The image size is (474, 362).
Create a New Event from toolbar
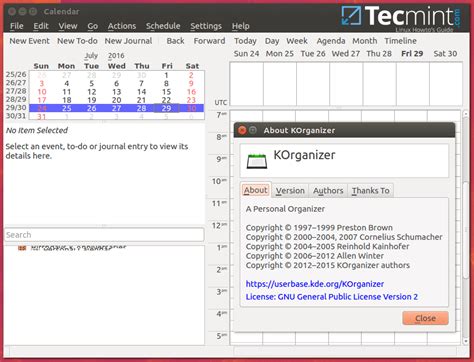[29, 41]
